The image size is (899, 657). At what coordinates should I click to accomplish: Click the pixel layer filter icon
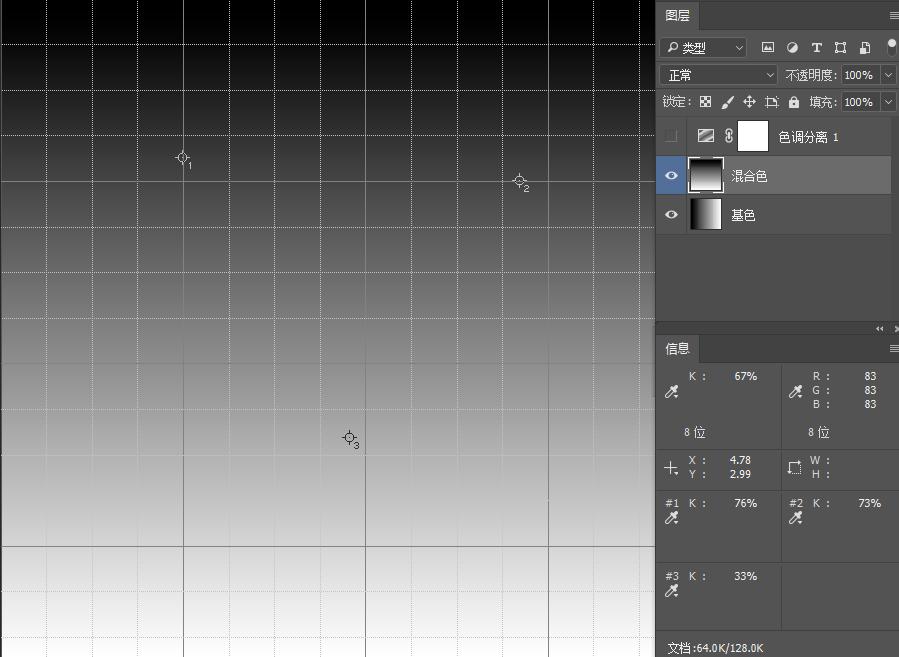coord(768,47)
